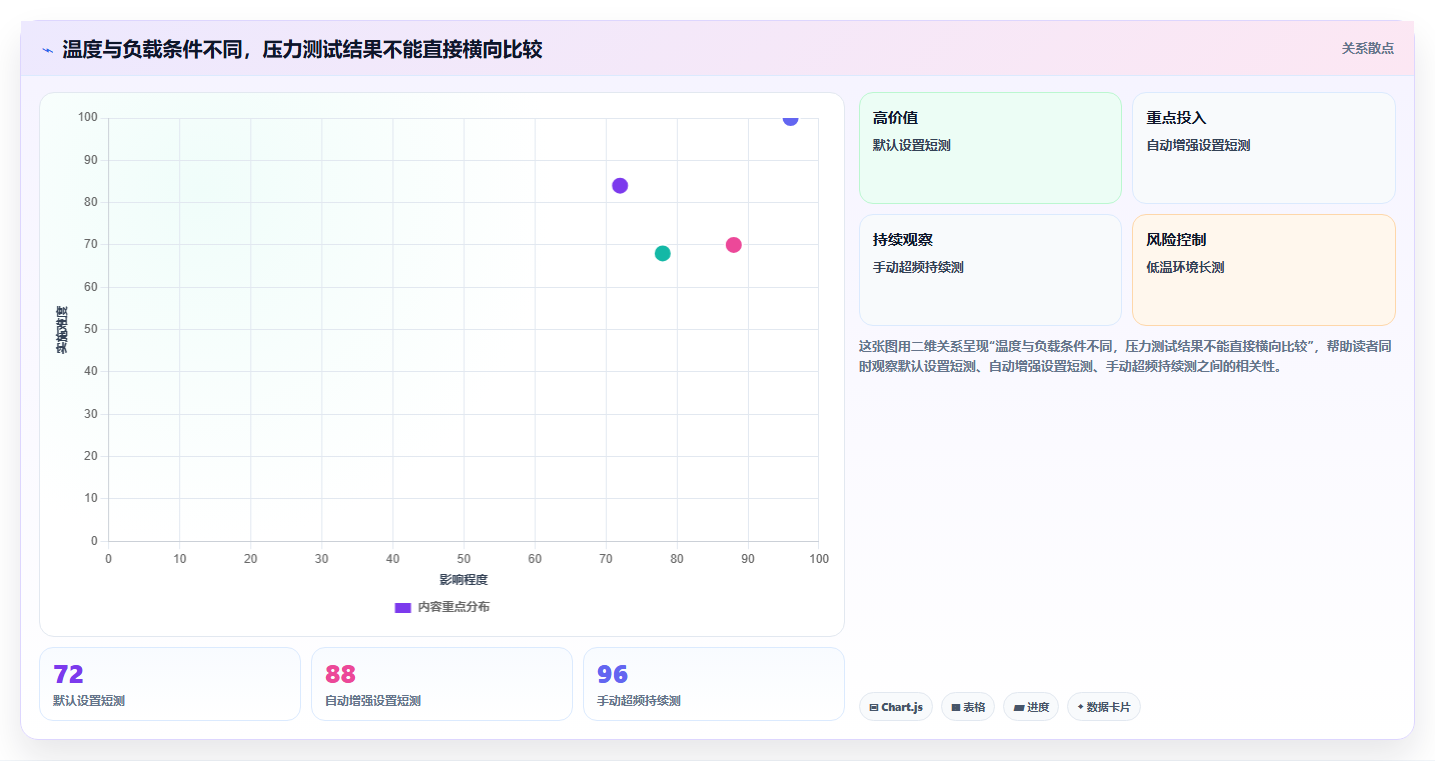Click 自动增强设置短测 text in 重点投入 card

tap(1198, 145)
